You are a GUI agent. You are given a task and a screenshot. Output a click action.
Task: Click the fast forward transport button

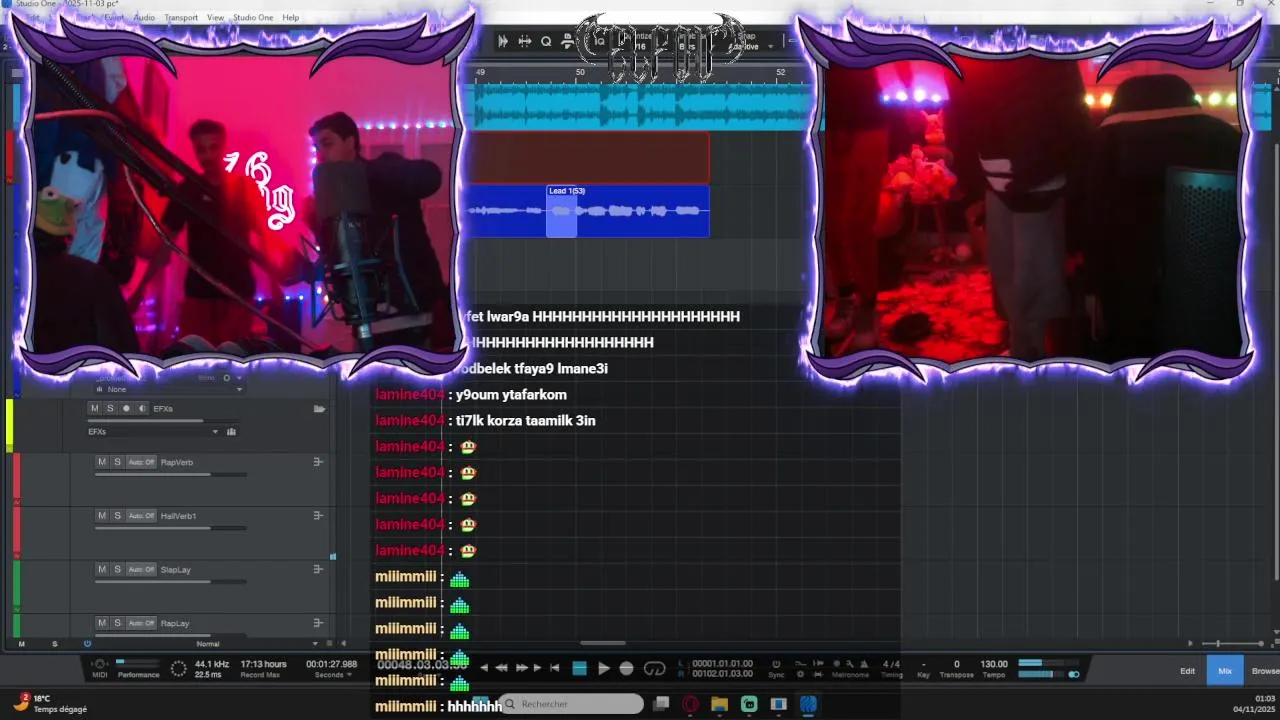point(521,668)
